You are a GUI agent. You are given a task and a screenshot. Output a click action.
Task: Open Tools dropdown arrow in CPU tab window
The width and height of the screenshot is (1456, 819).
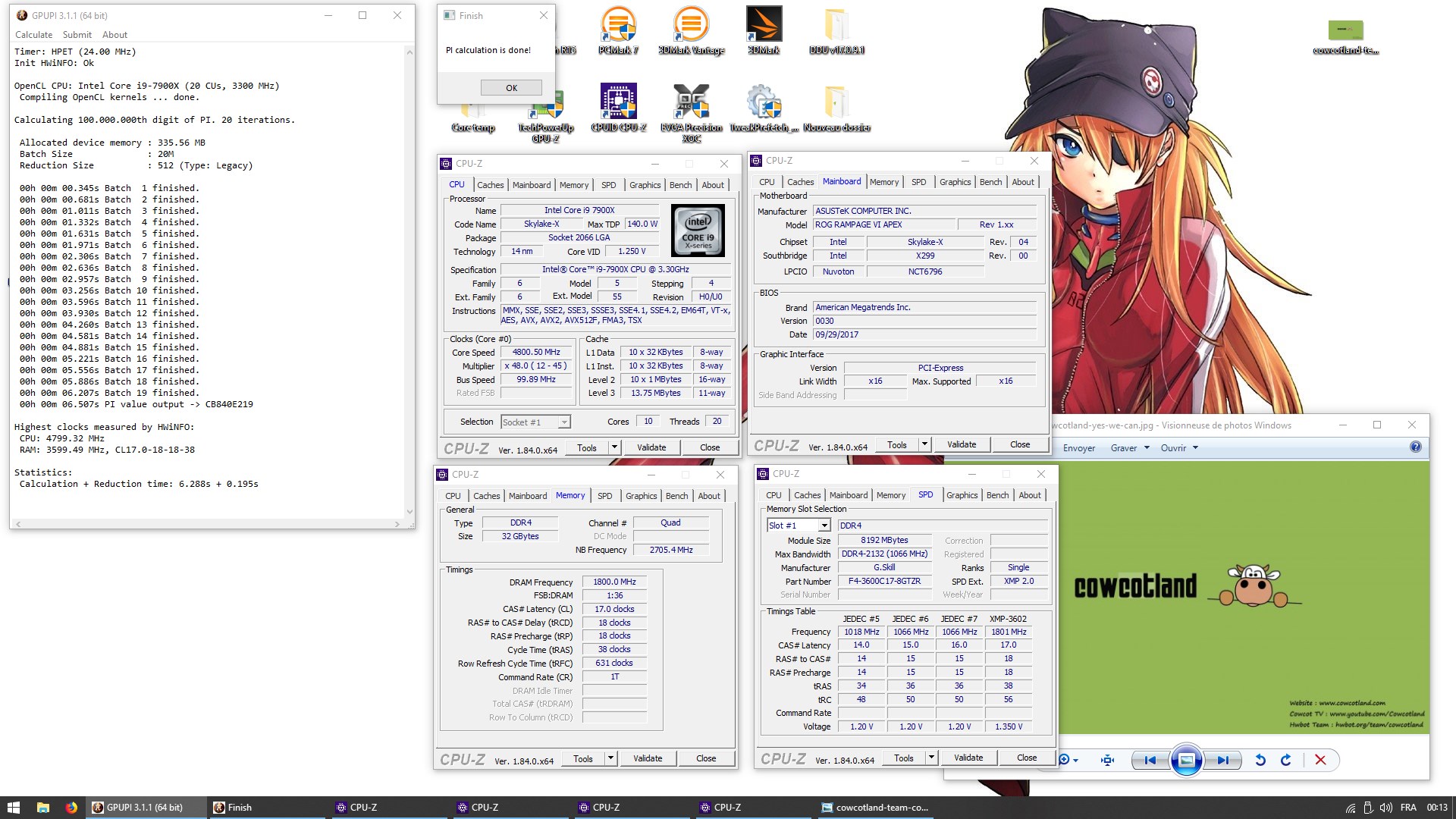pos(614,447)
